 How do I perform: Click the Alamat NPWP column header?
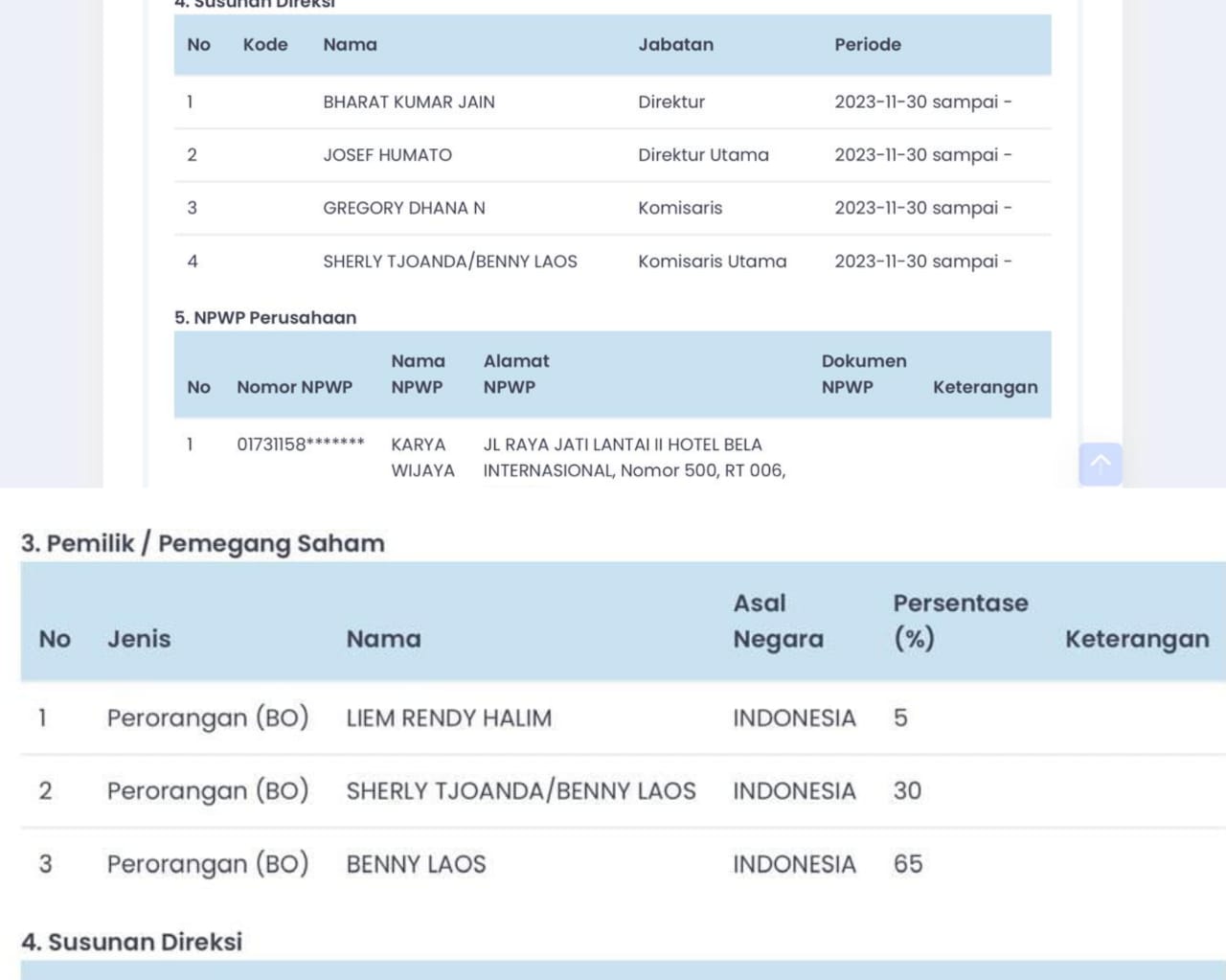pos(515,374)
